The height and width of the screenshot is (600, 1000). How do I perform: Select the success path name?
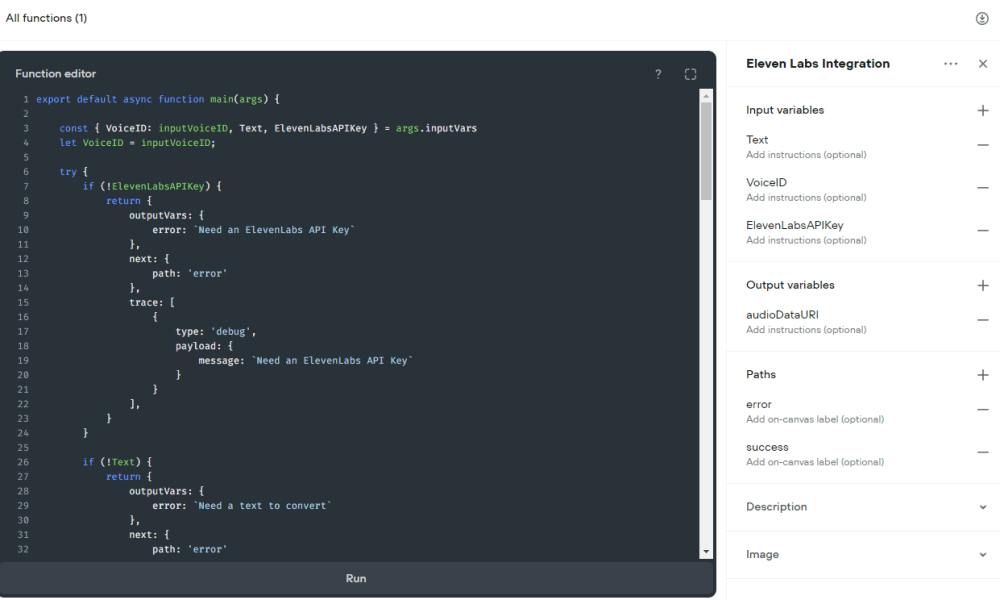(767, 448)
